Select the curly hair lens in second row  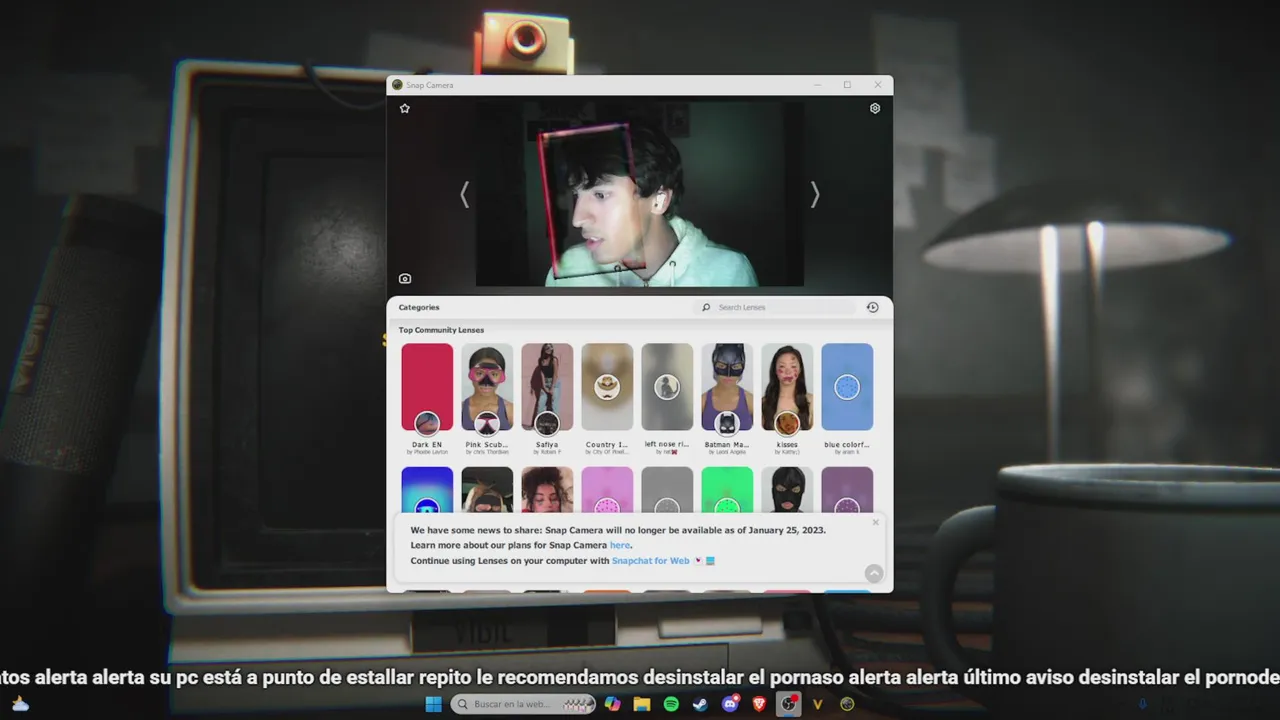click(x=547, y=489)
